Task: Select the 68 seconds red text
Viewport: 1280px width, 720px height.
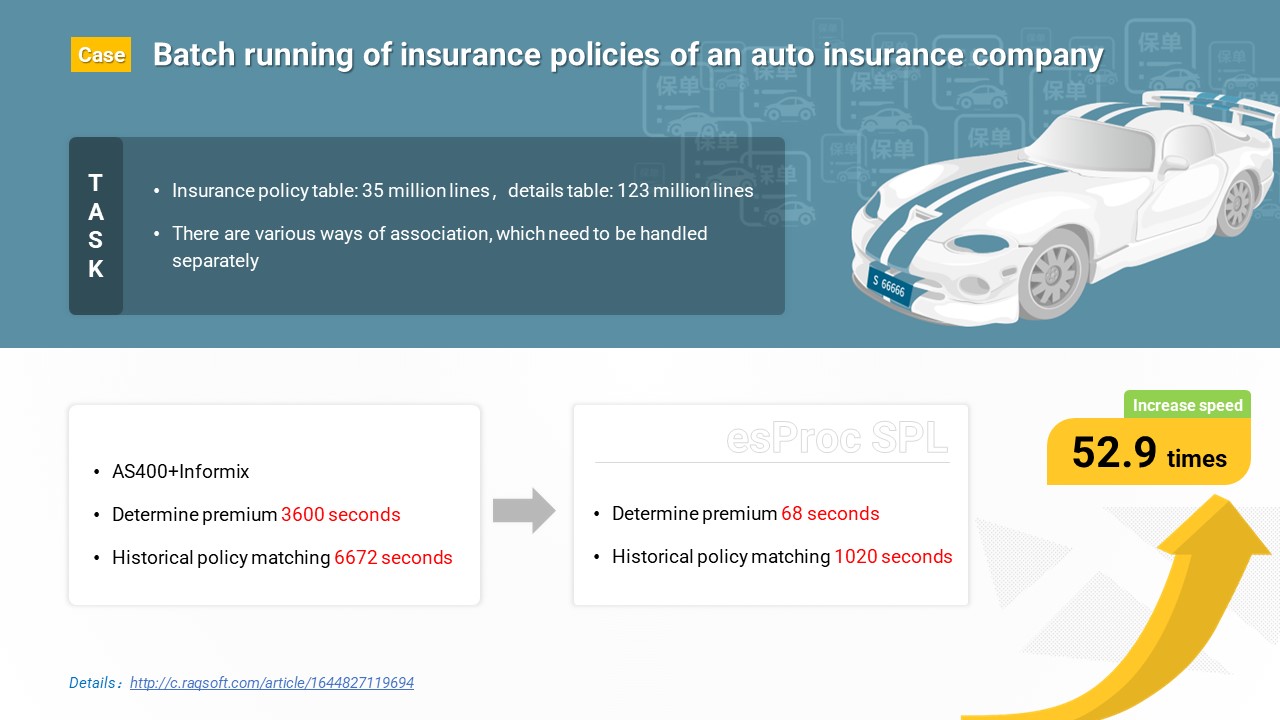Action: pyautogui.click(x=830, y=514)
